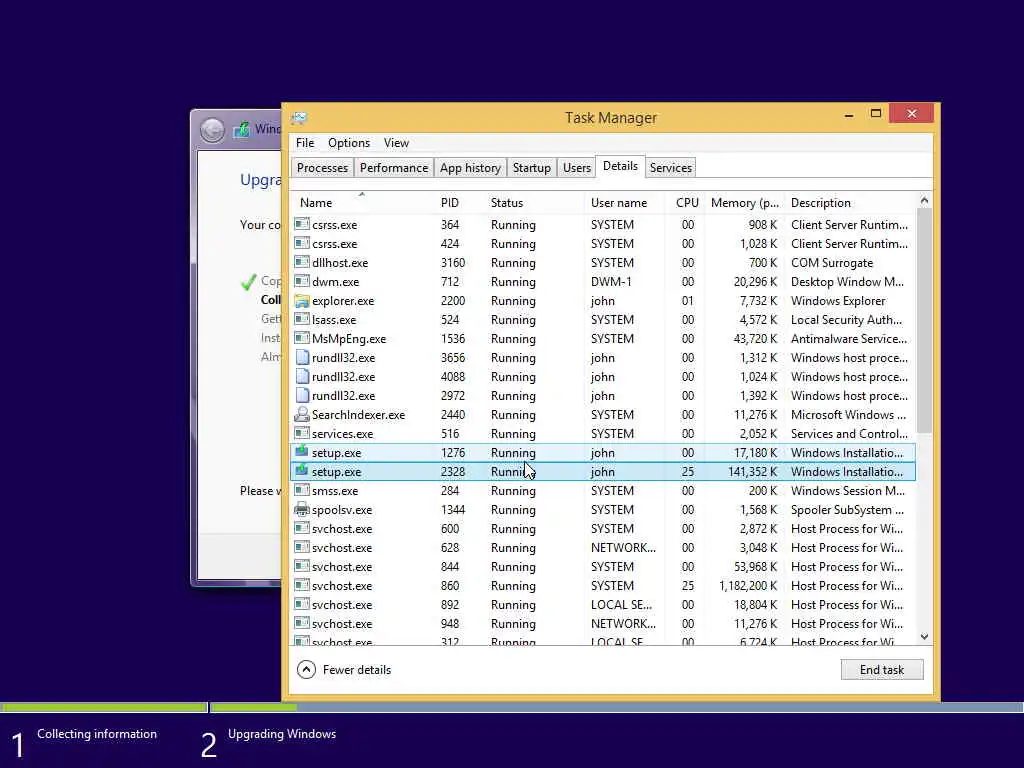Click icon of svchost.exe PID 948
Screen dimensions: 1024x768
coord(302,623)
